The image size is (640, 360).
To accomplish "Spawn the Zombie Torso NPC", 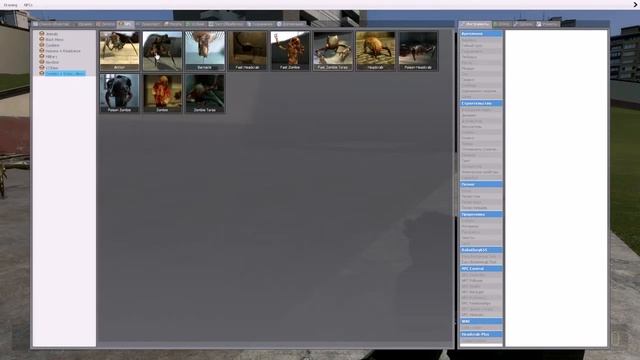I will (x=205, y=93).
